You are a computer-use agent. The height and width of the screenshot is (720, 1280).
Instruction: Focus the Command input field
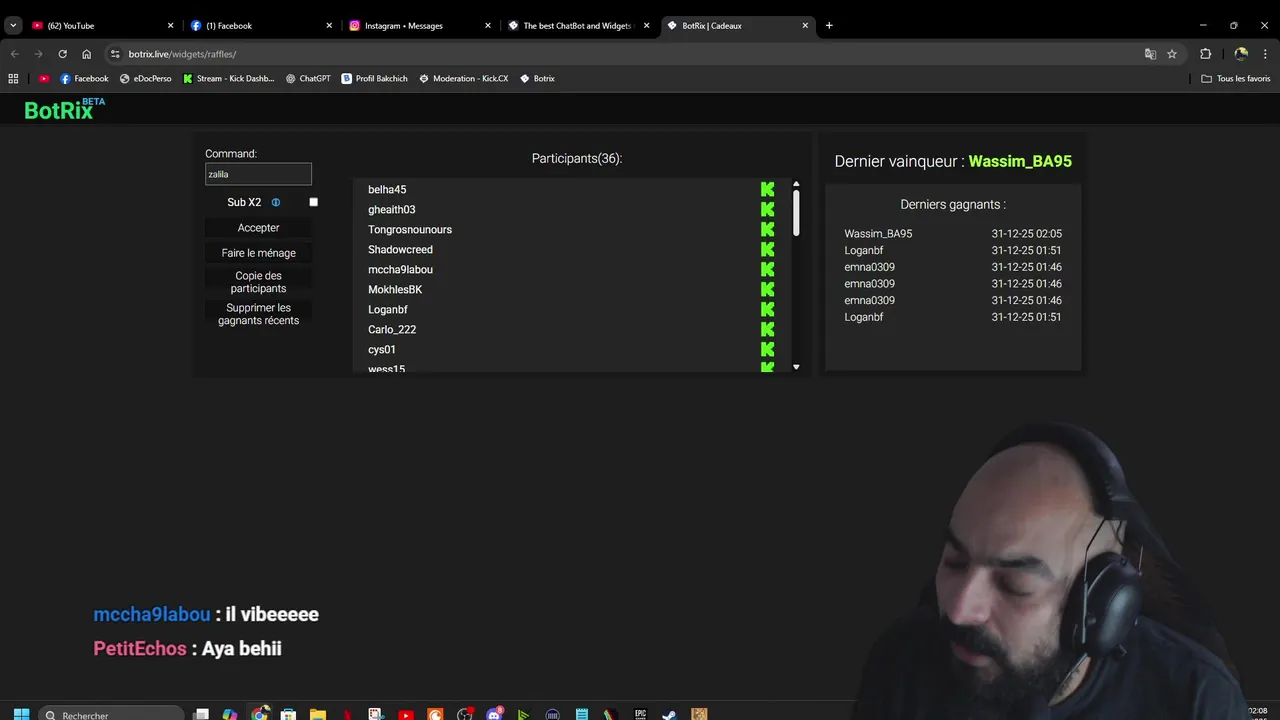[258, 174]
